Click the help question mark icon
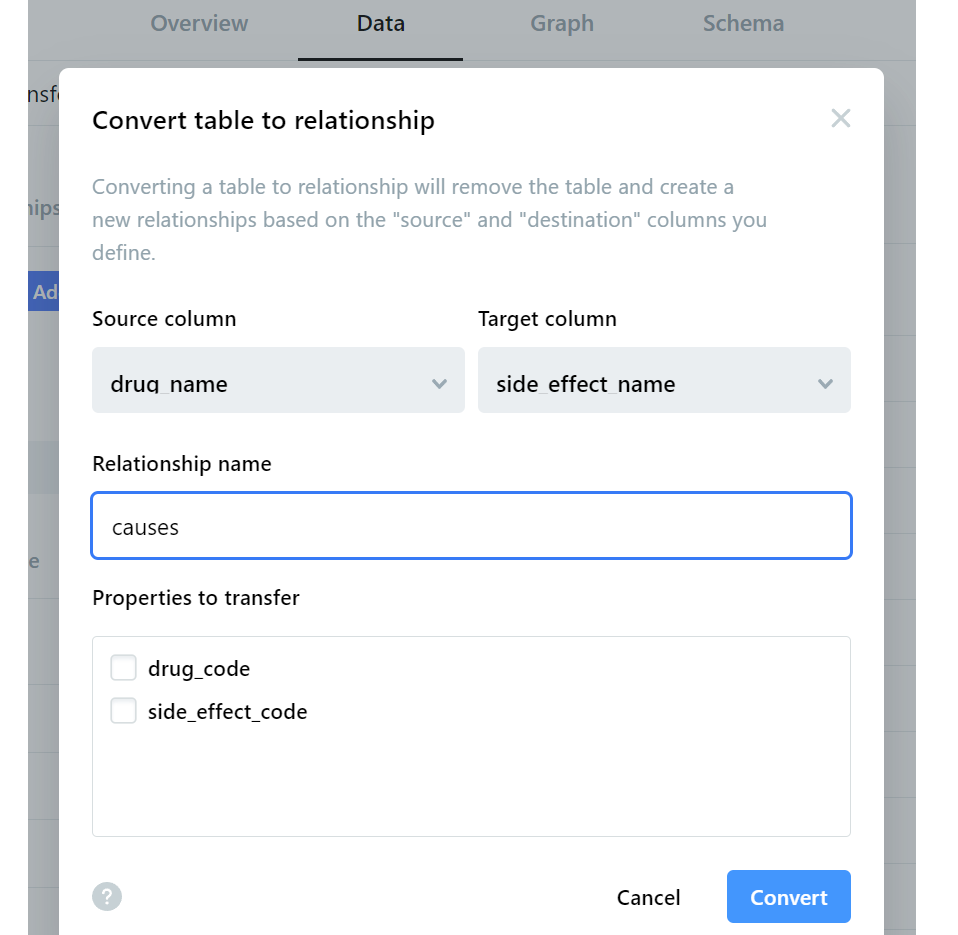This screenshot has height=935, width=958. [107, 896]
